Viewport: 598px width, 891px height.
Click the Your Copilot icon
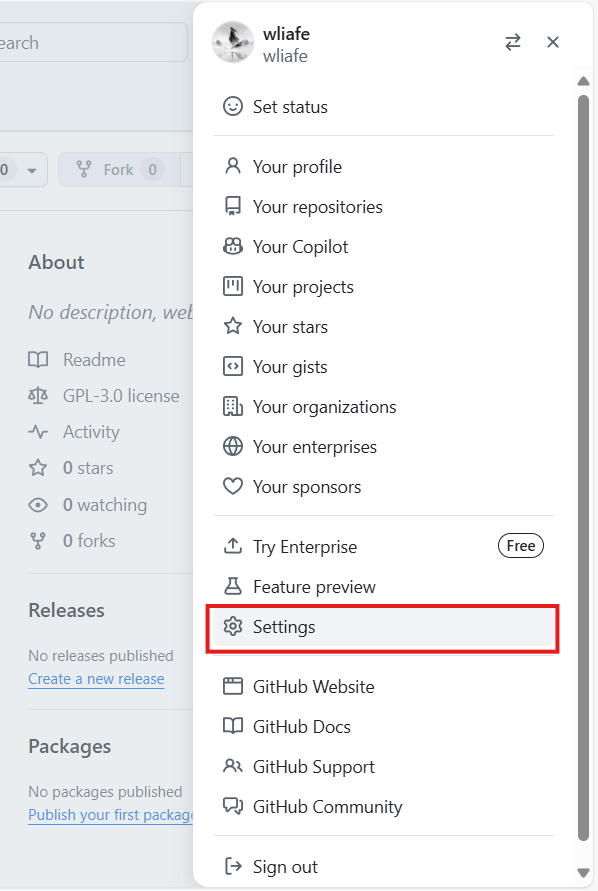click(232, 246)
